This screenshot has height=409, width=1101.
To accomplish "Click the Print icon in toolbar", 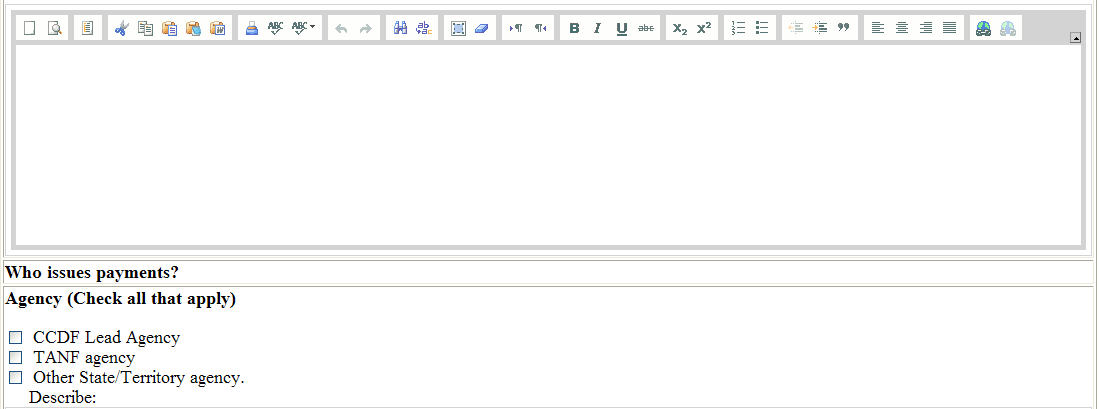I will pos(252,29).
